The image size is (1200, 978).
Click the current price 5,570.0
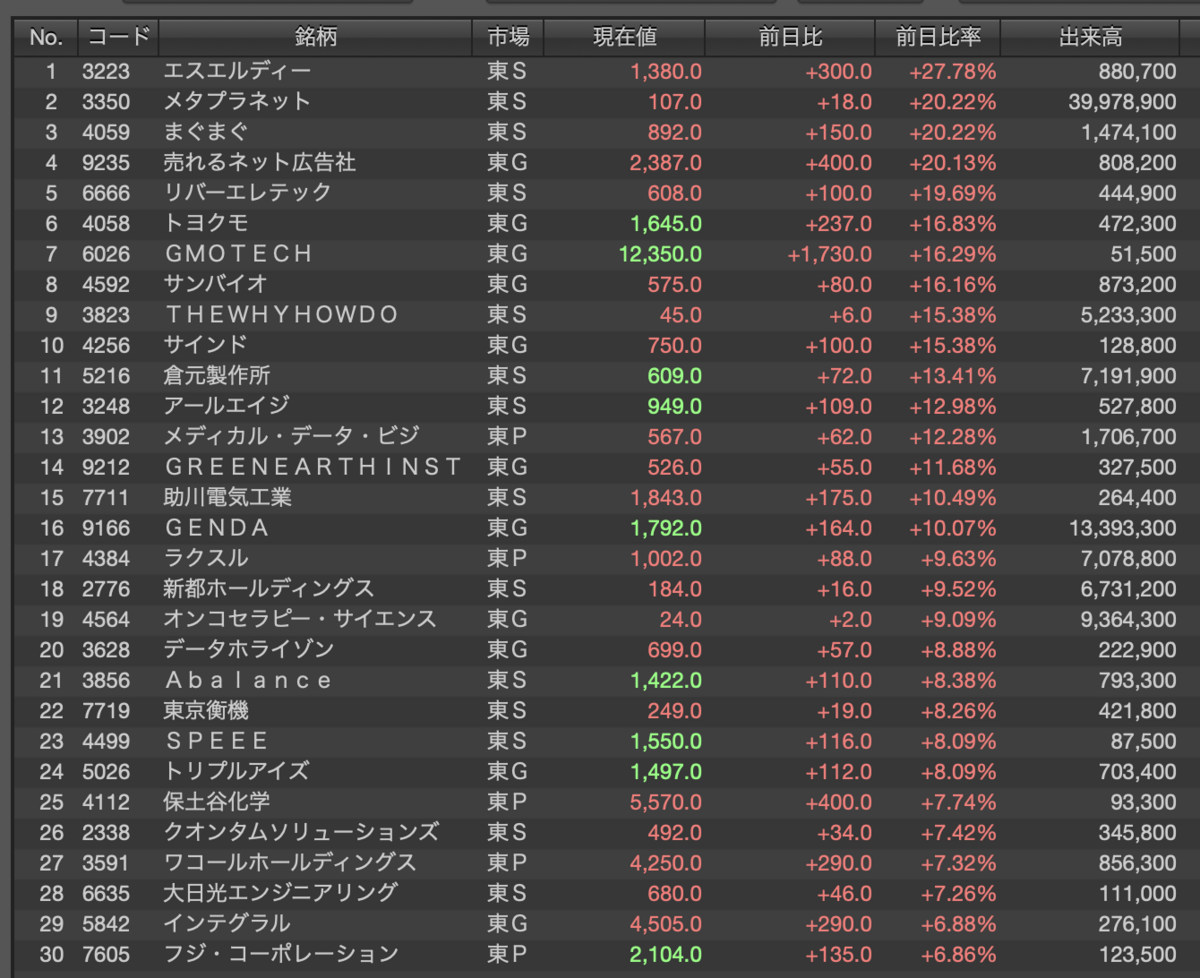[x=666, y=802]
